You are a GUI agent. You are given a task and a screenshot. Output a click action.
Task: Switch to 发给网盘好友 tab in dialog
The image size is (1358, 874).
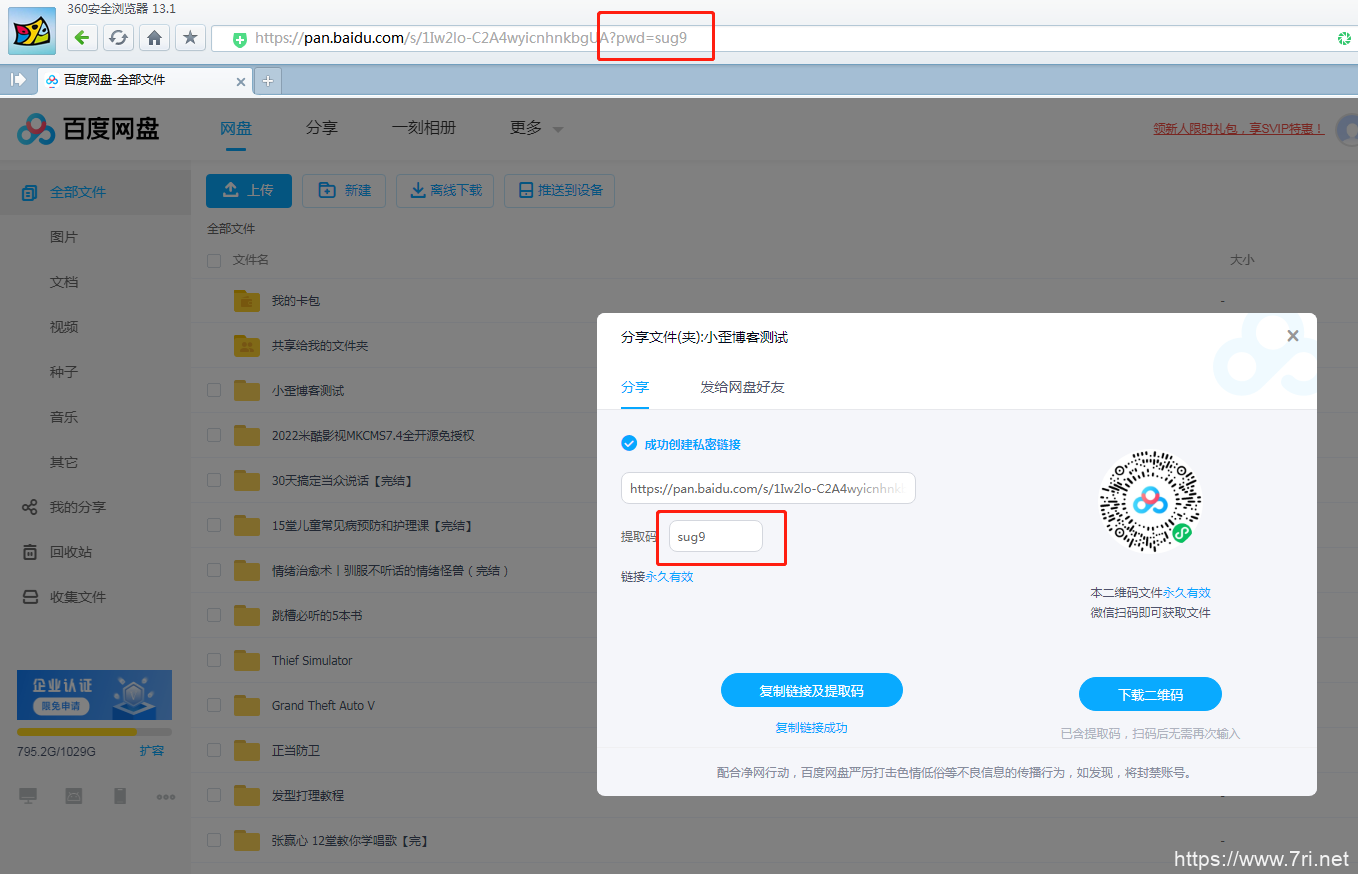pyautogui.click(x=742, y=387)
